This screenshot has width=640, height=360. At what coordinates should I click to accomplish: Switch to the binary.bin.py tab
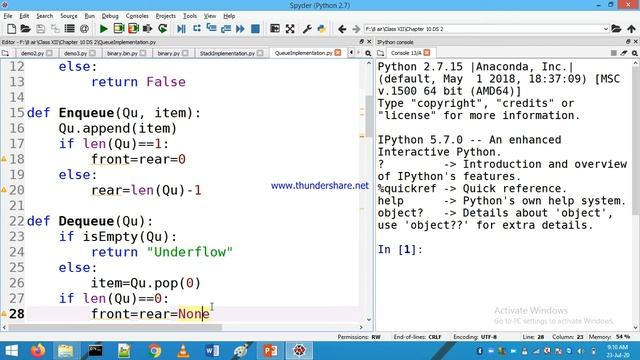pyautogui.click(x=122, y=53)
